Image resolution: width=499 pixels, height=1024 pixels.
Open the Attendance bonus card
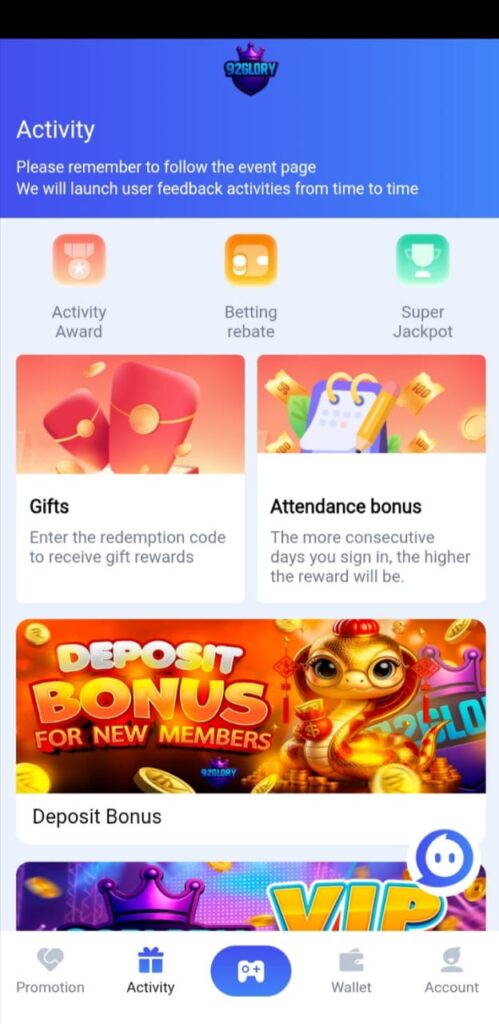coord(372,479)
